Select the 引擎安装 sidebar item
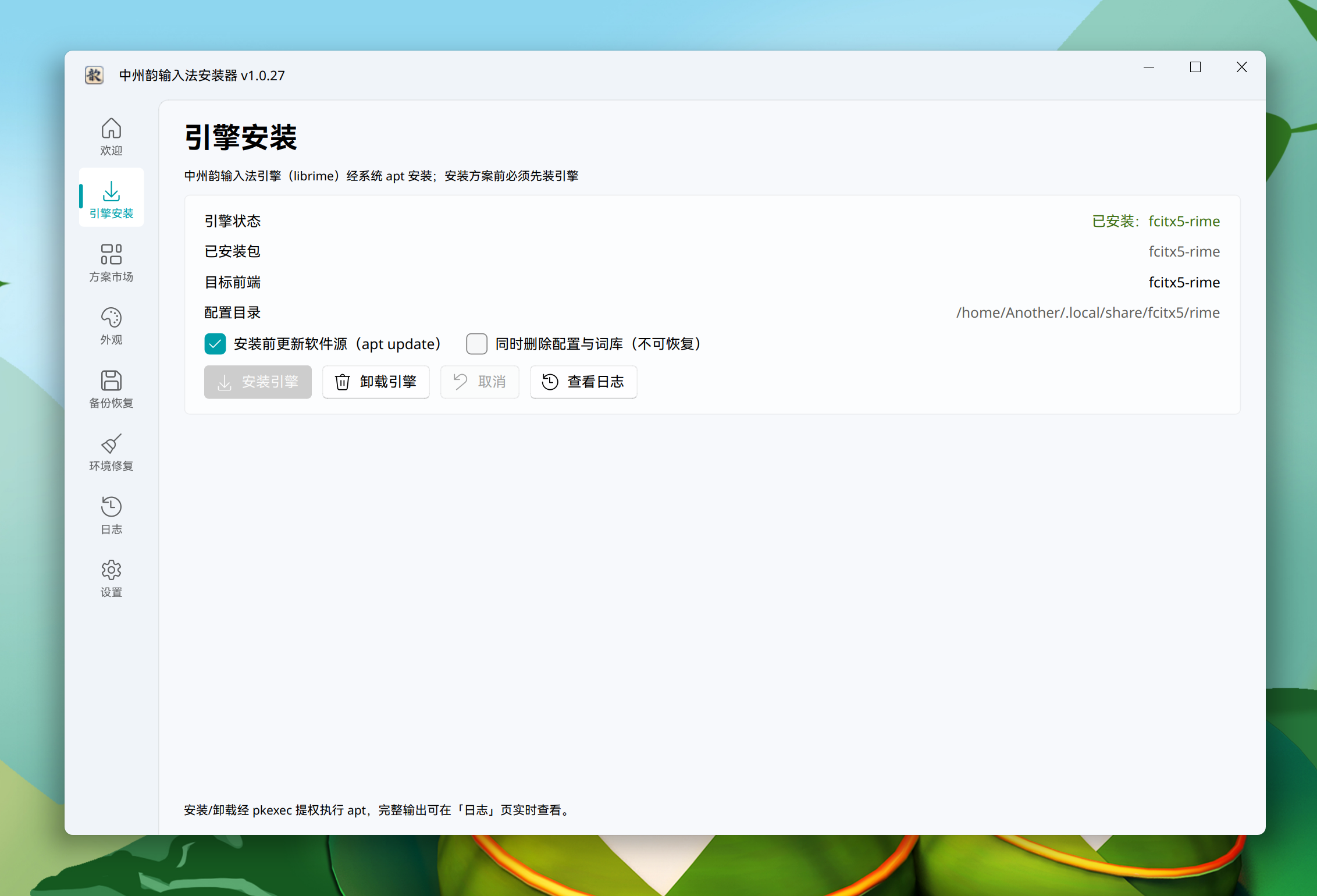Image resolution: width=1317 pixels, height=896 pixels. (111, 198)
